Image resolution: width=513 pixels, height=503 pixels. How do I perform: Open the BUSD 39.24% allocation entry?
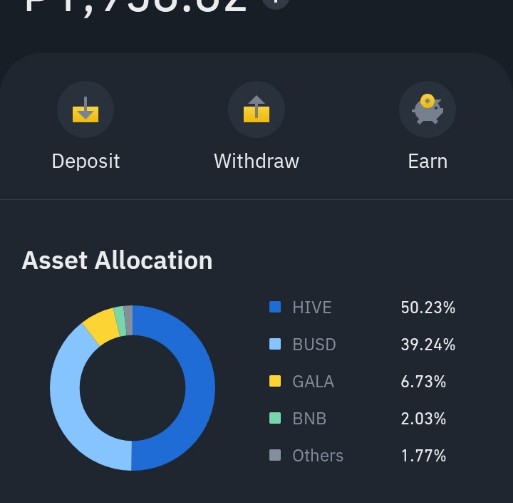click(x=362, y=344)
